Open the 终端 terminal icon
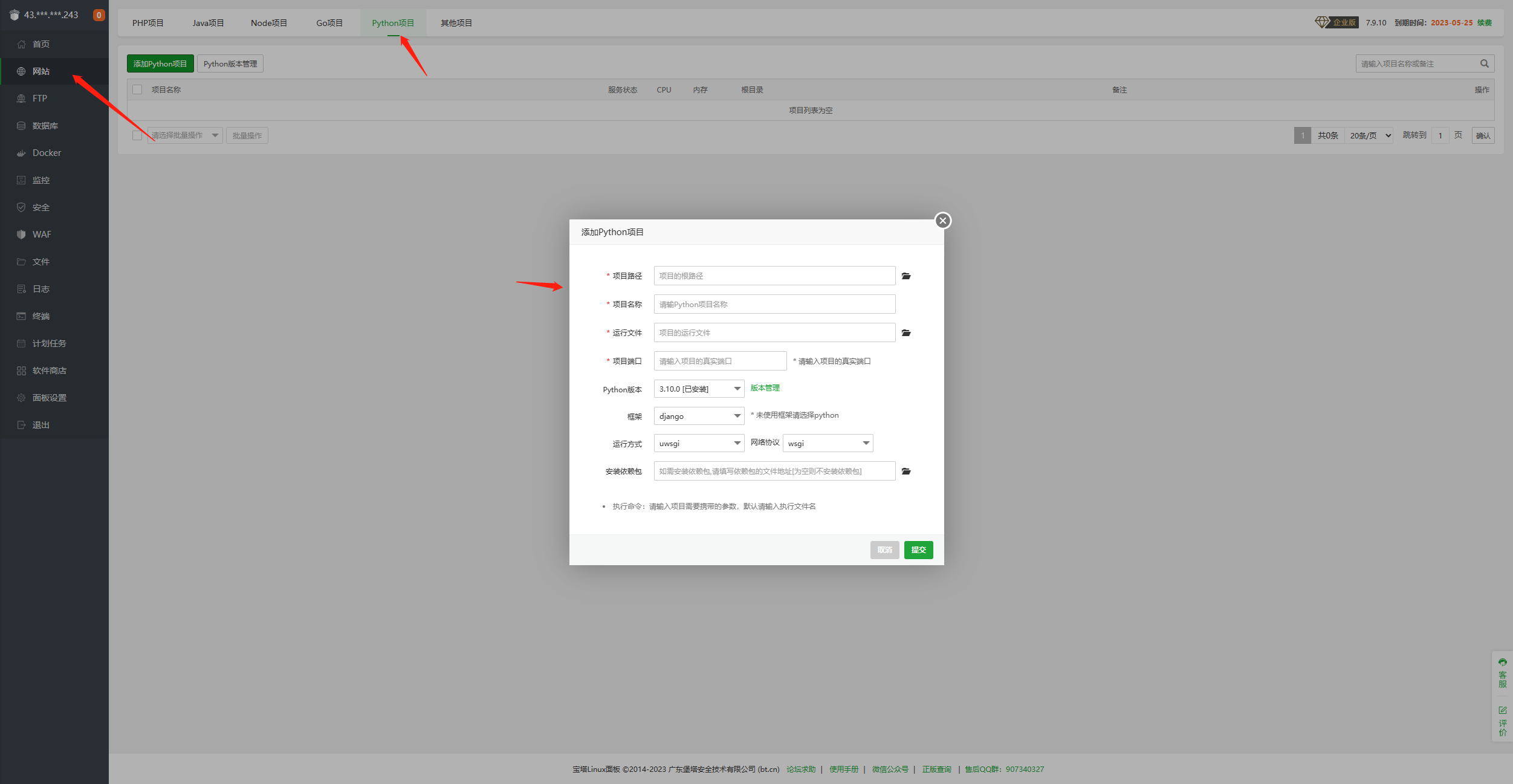The height and width of the screenshot is (784, 1513). point(21,316)
